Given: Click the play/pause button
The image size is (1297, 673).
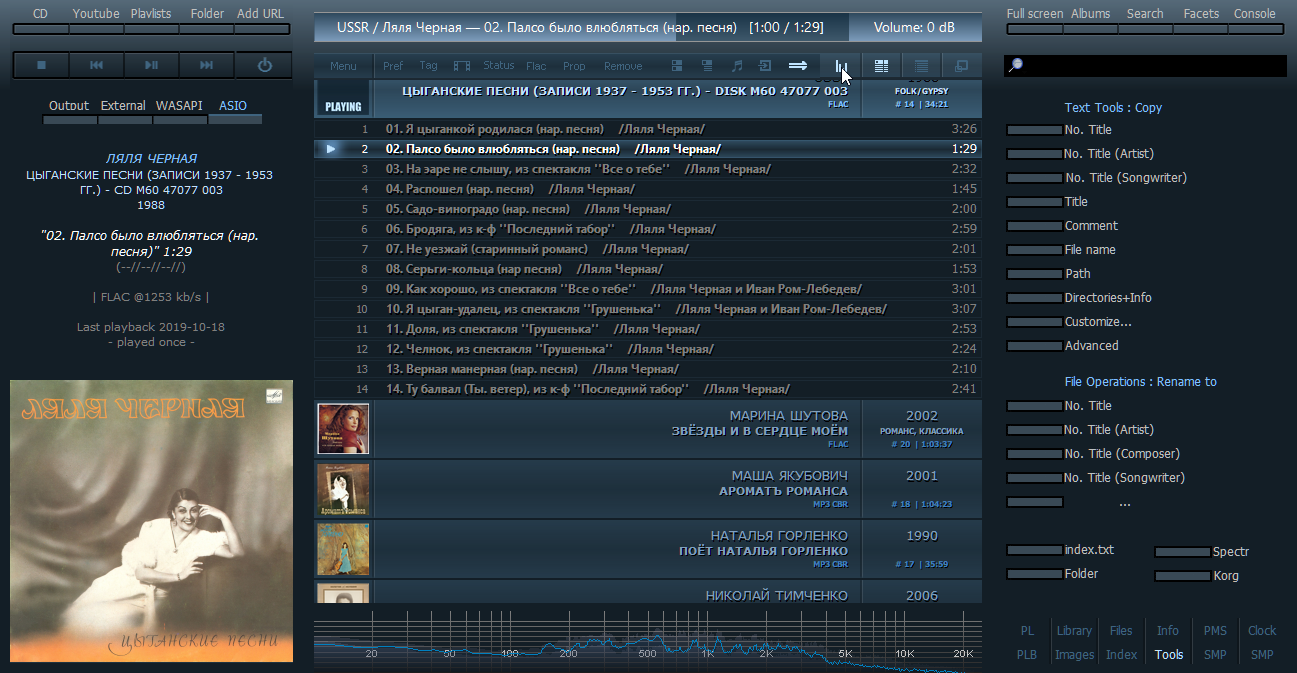Looking at the screenshot, I should 152,65.
